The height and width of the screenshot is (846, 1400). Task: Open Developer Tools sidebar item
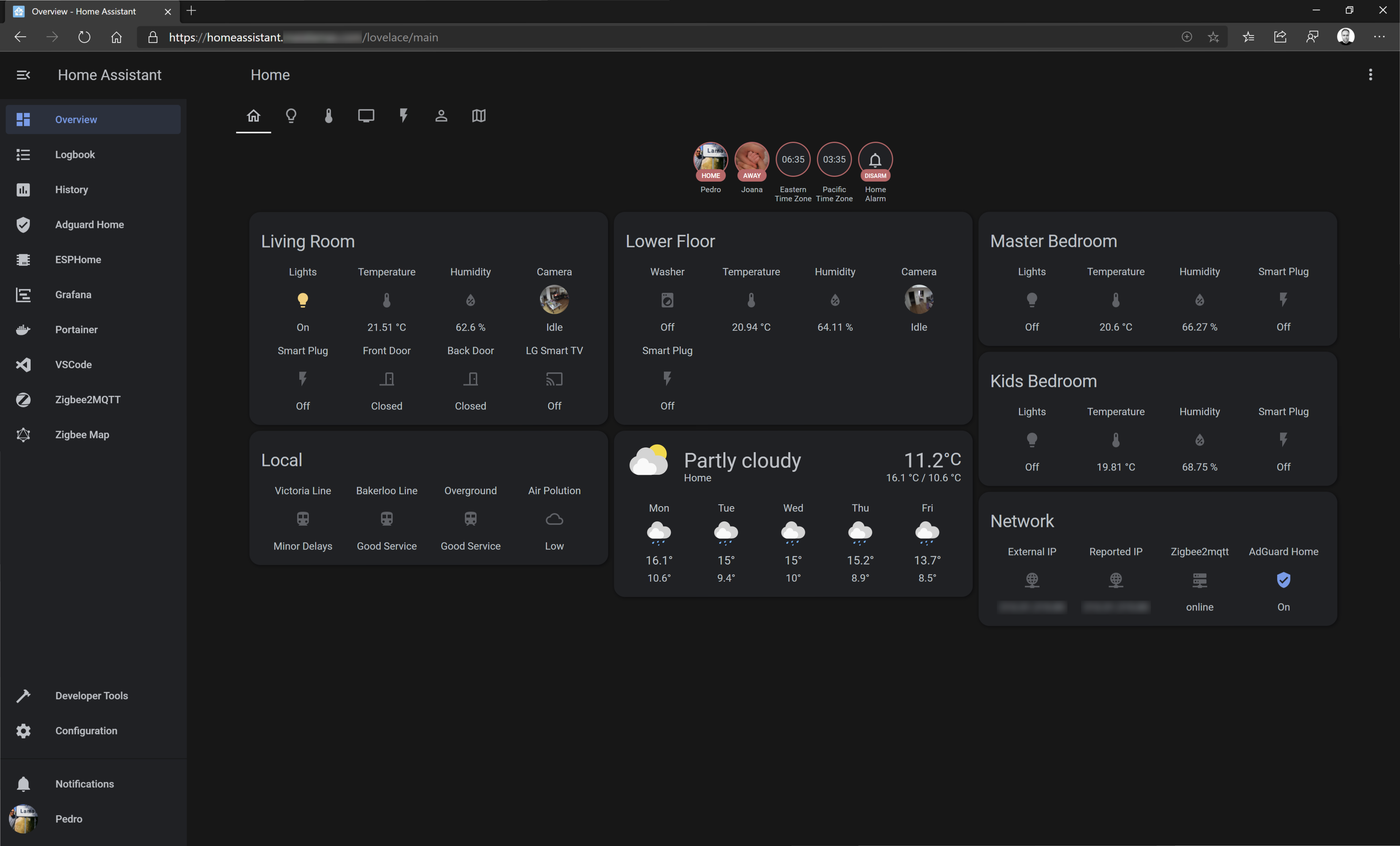tap(91, 695)
